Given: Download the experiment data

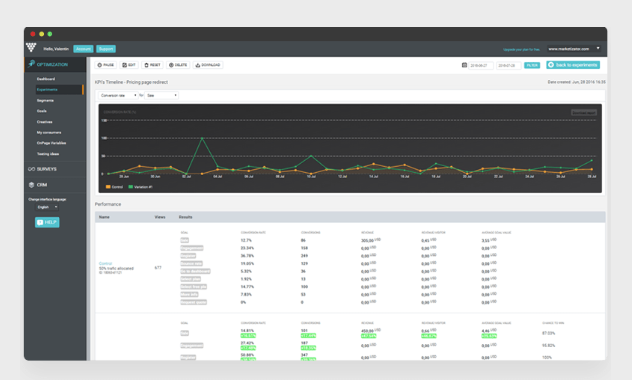Looking at the screenshot, I should pyautogui.click(x=208, y=65).
